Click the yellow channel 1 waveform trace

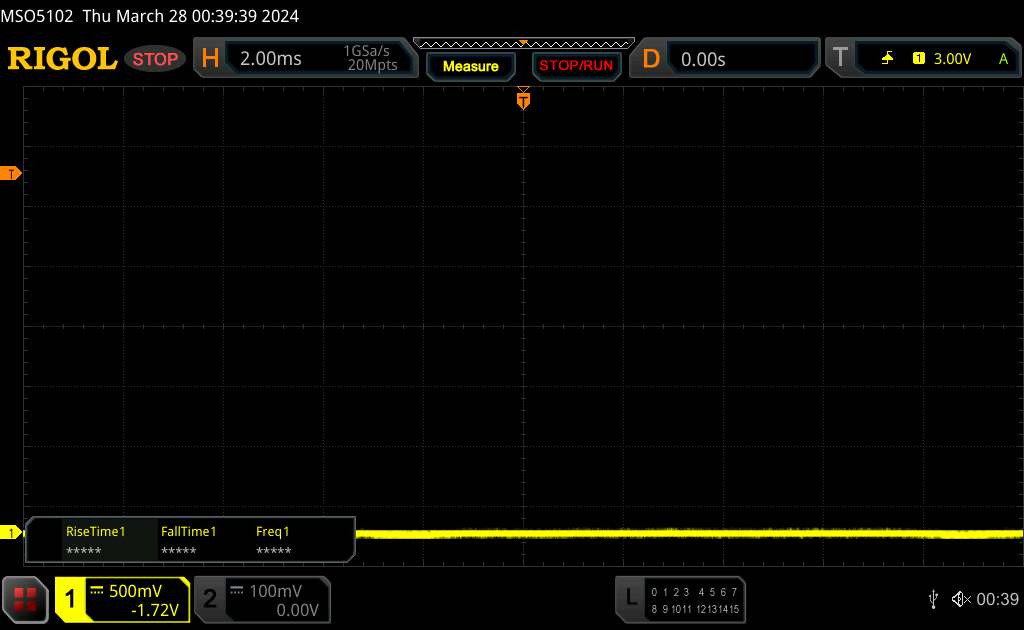point(689,533)
